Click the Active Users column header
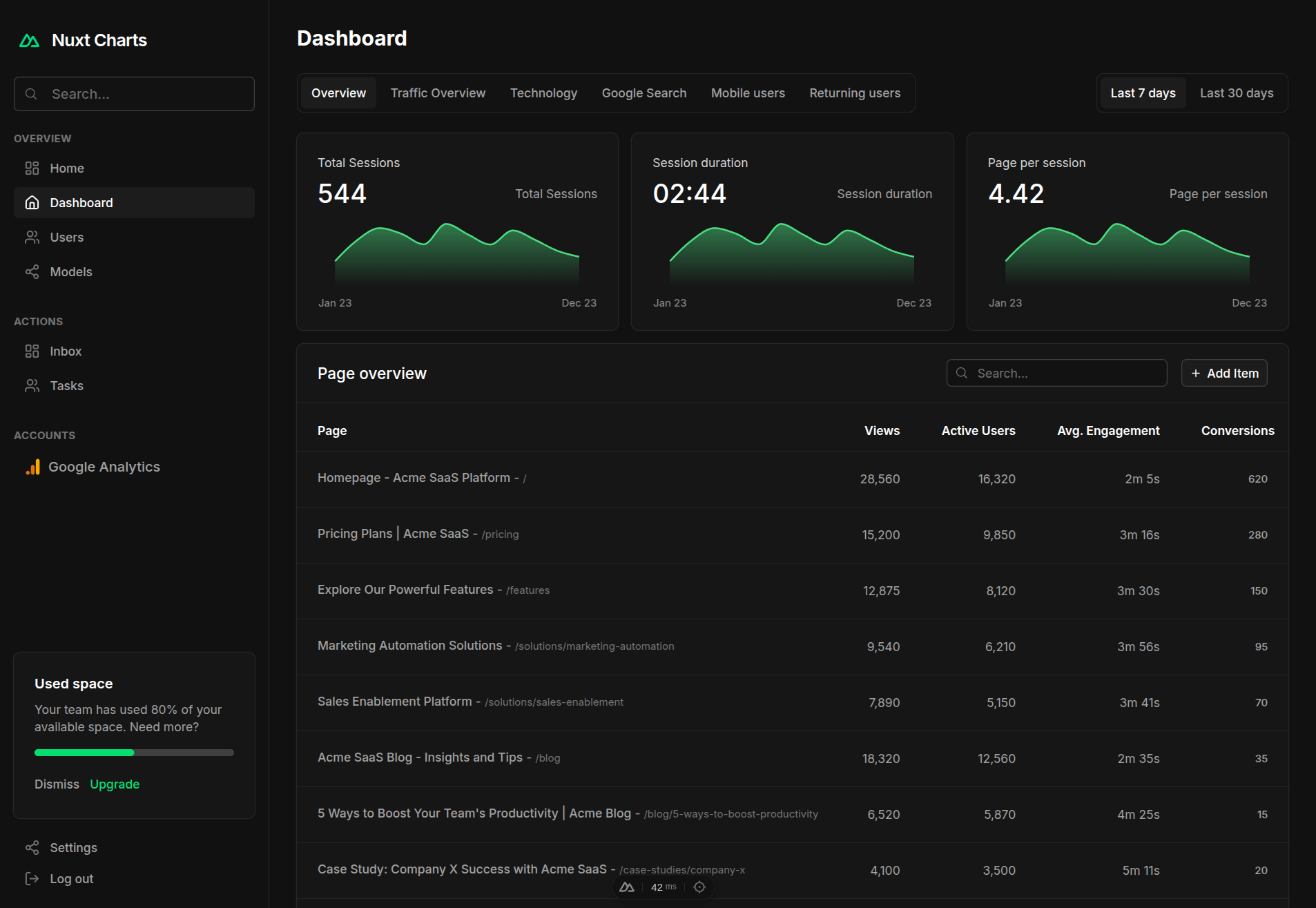Viewport: 1316px width, 908px height. point(978,431)
